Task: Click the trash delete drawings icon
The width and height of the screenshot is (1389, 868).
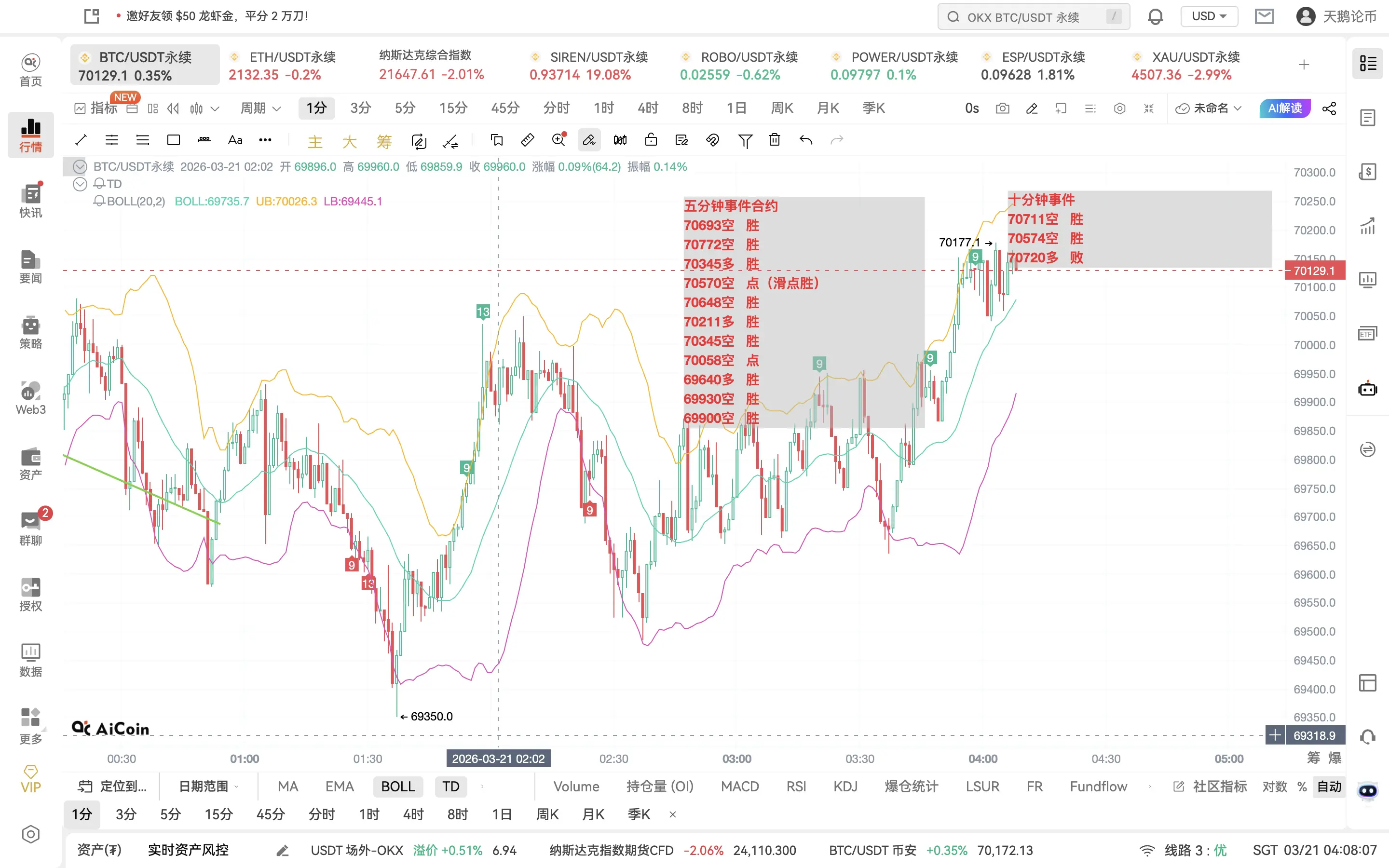Action: 774,139
